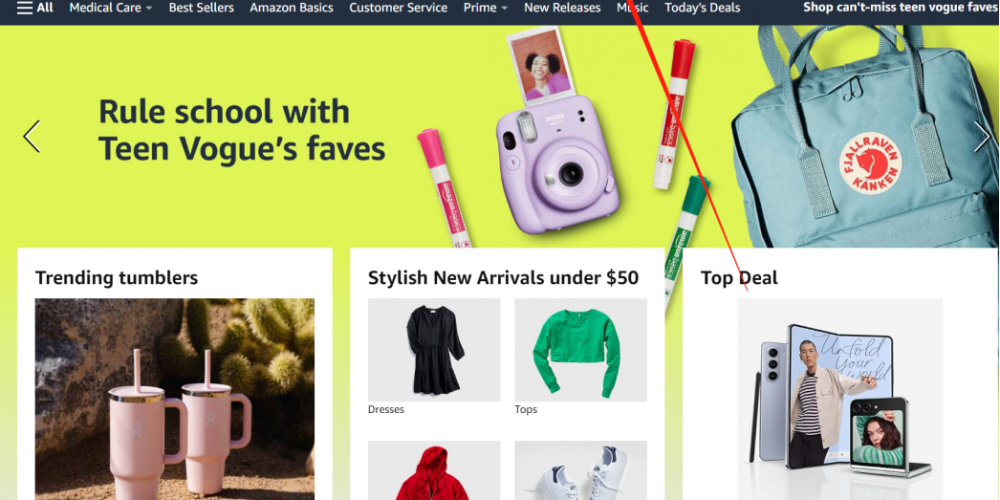1000x500 pixels.
Task: Expand the Prime dropdown menu
Action: click(485, 8)
